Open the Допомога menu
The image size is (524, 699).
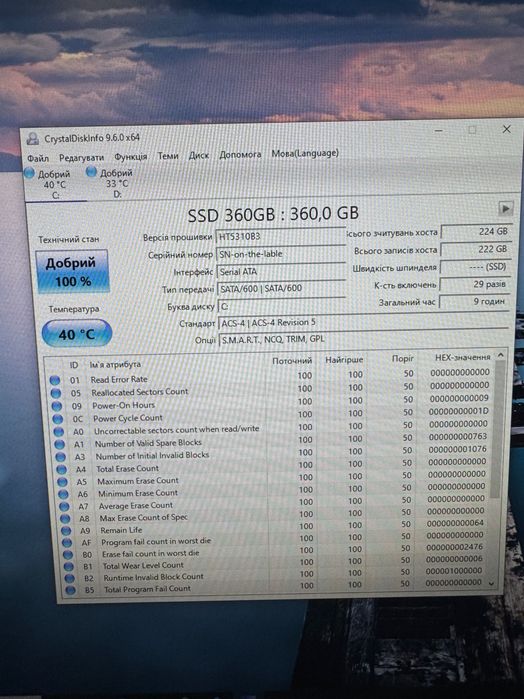point(240,155)
